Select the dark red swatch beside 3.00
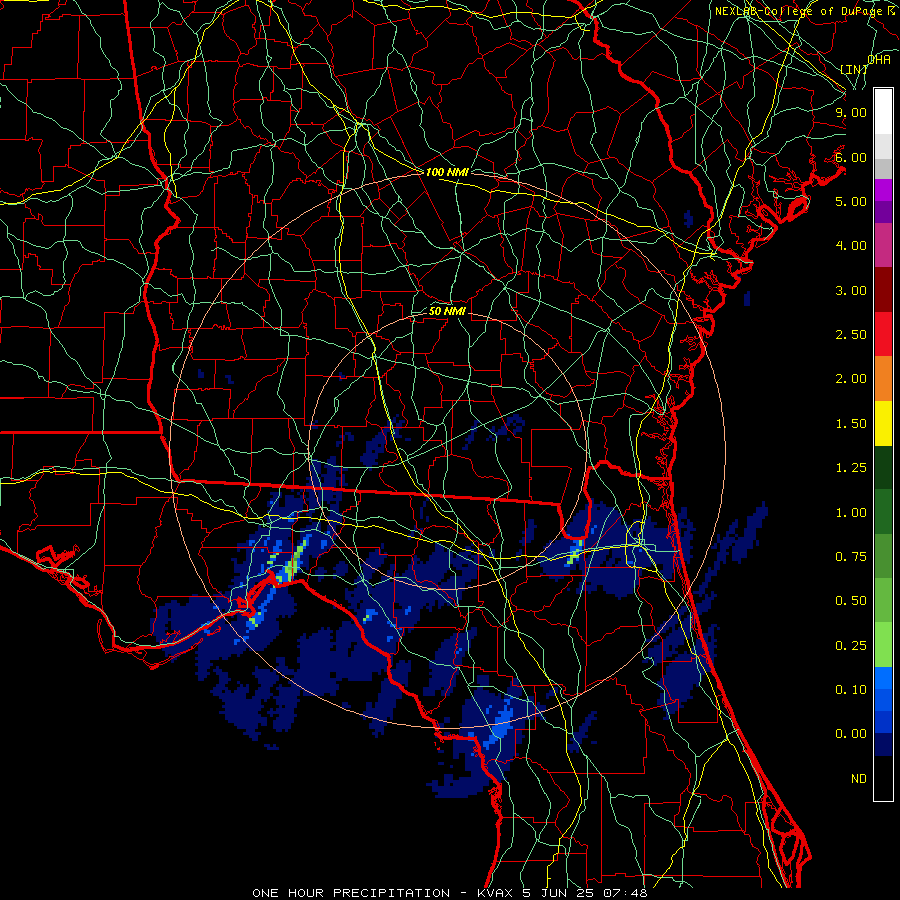Screen dimensions: 900x900 tap(883, 290)
